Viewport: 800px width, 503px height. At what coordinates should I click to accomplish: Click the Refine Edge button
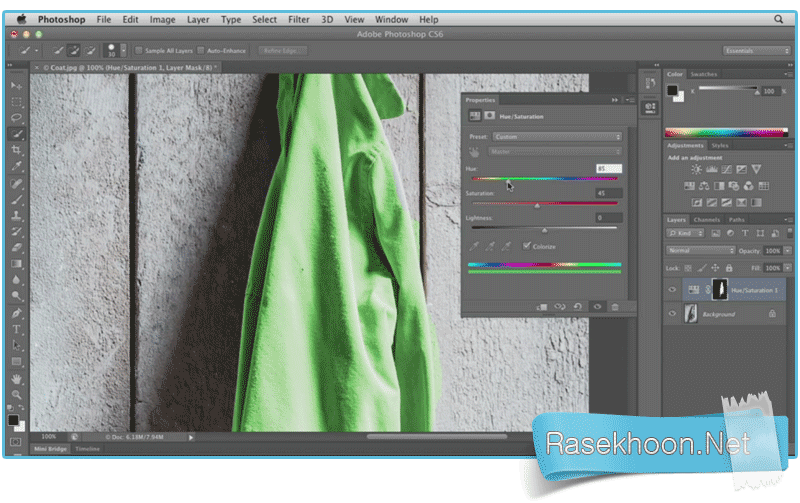pos(281,51)
